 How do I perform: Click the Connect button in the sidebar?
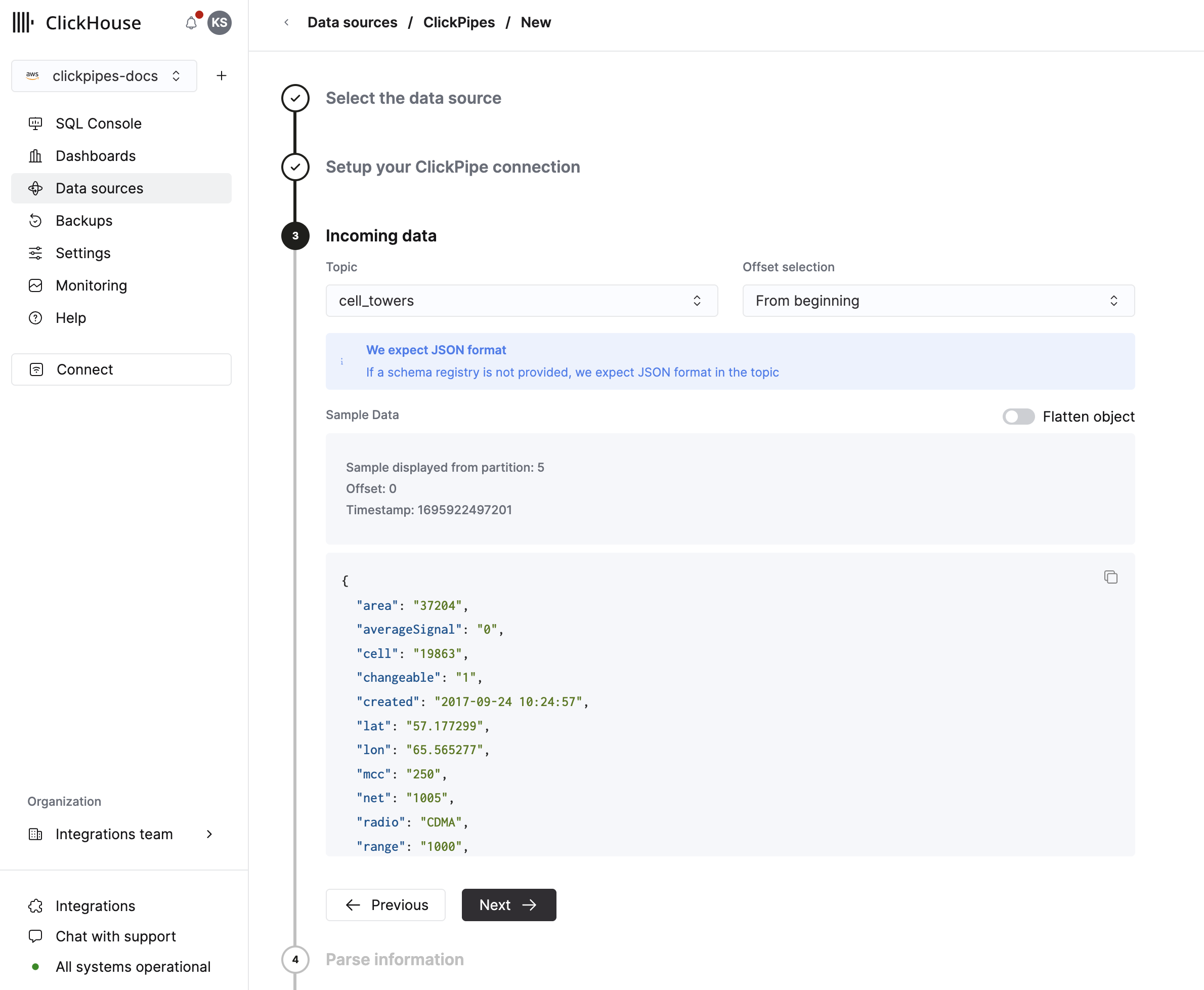[x=121, y=369]
